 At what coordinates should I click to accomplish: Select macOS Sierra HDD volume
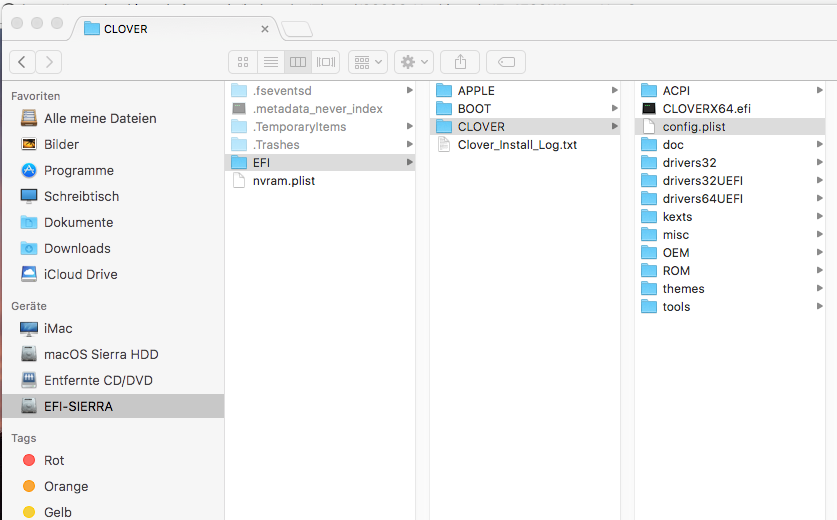[112, 354]
